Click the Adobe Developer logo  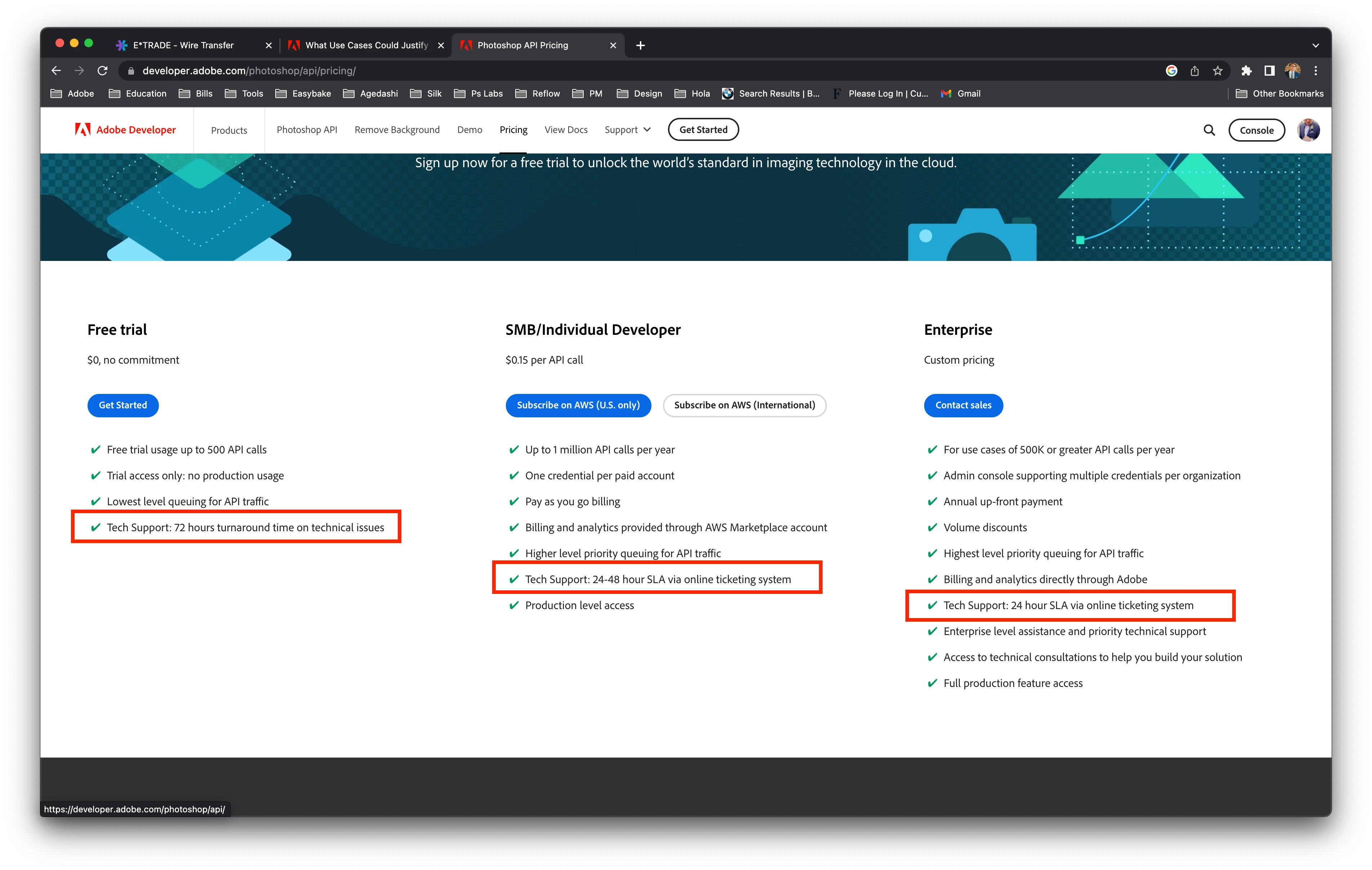click(125, 130)
